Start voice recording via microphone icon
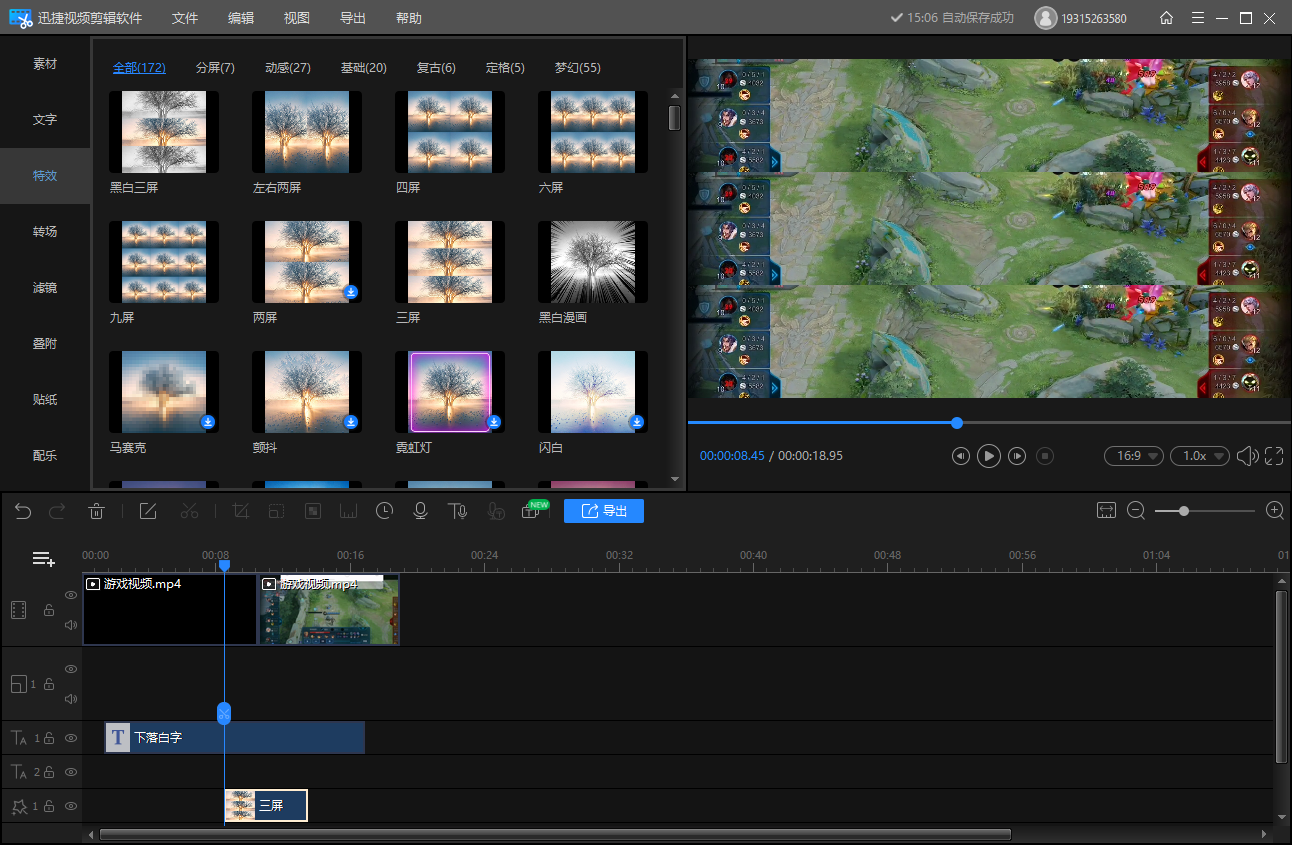 pos(421,511)
